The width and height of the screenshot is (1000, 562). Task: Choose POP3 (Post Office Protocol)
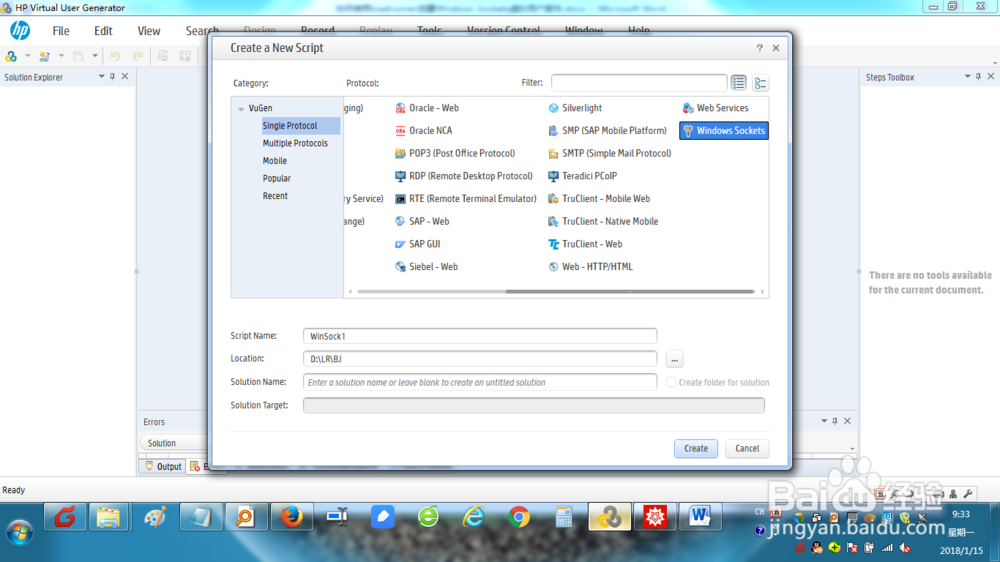[455, 153]
